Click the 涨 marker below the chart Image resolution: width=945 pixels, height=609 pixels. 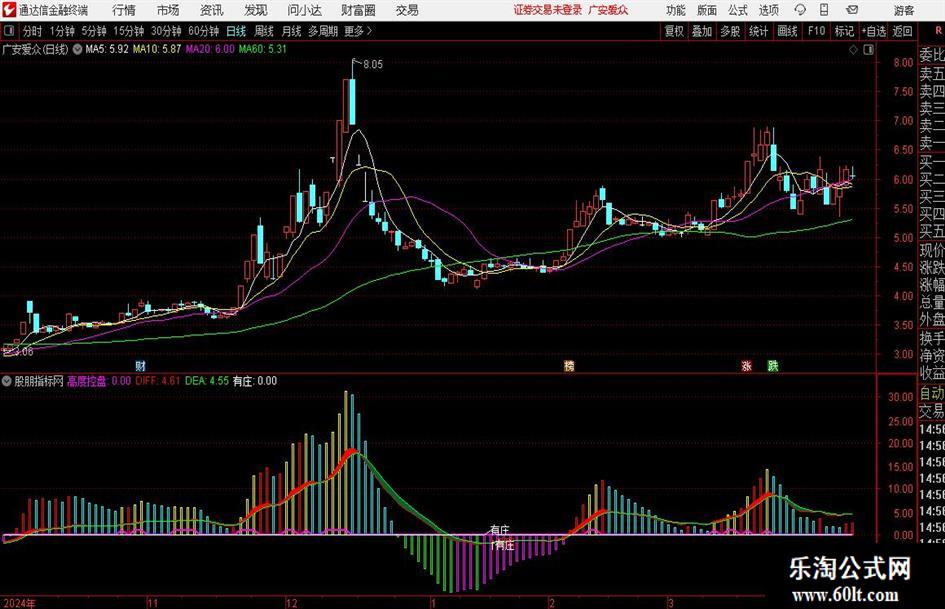click(x=747, y=365)
